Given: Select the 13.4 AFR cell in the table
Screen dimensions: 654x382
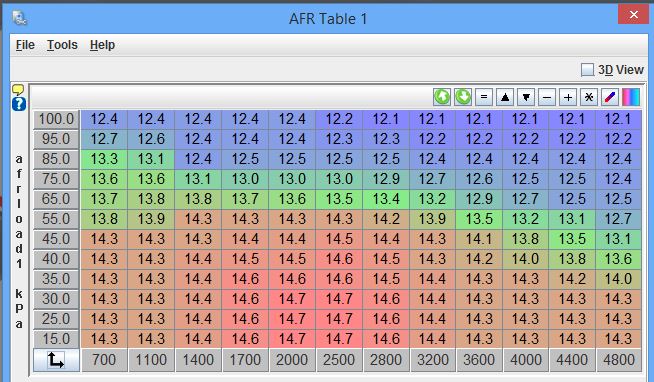Looking at the screenshot, I should click(x=386, y=199).
